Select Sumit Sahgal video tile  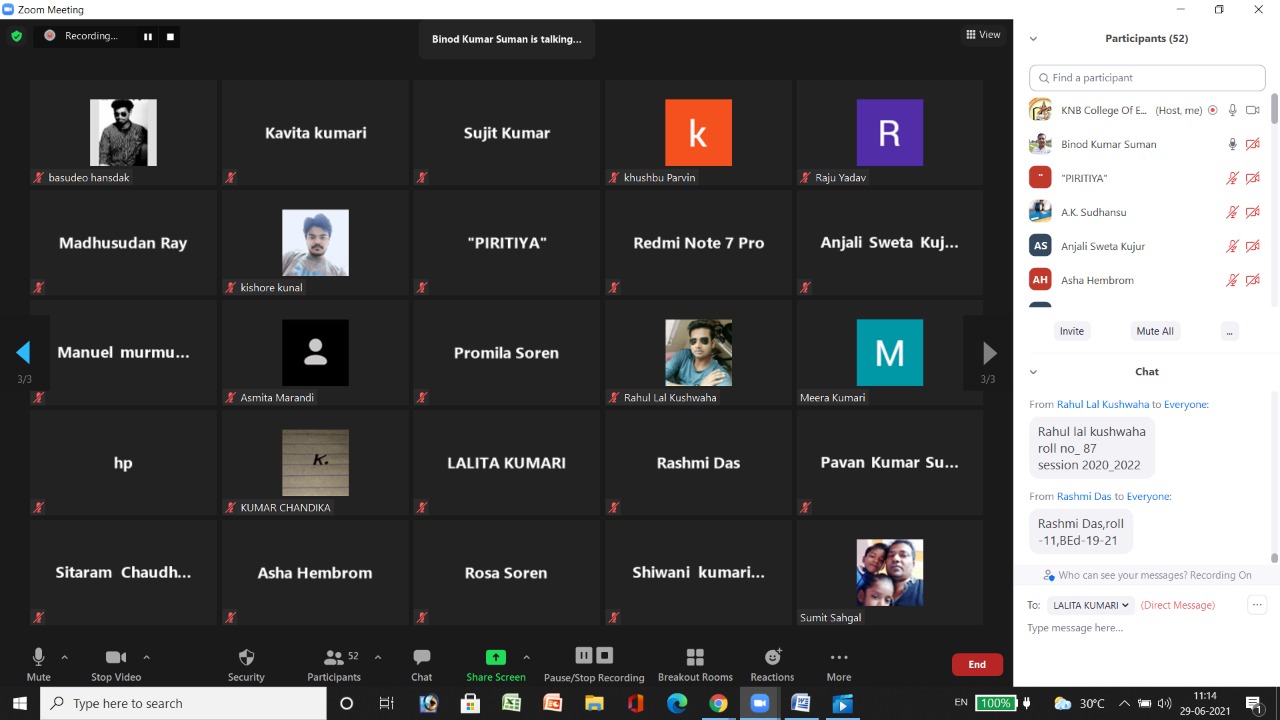(x=889, y=573)
